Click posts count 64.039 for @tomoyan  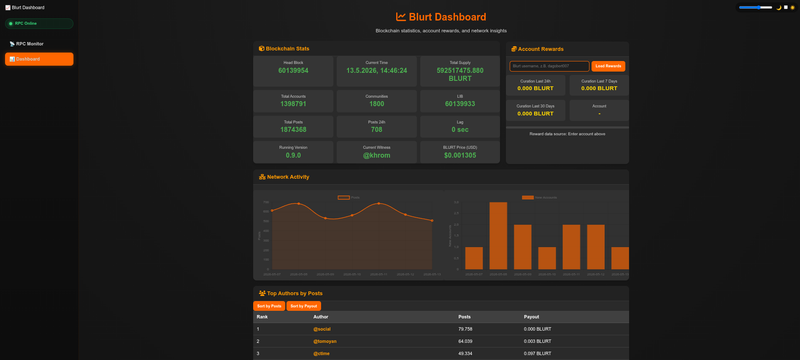465,341
